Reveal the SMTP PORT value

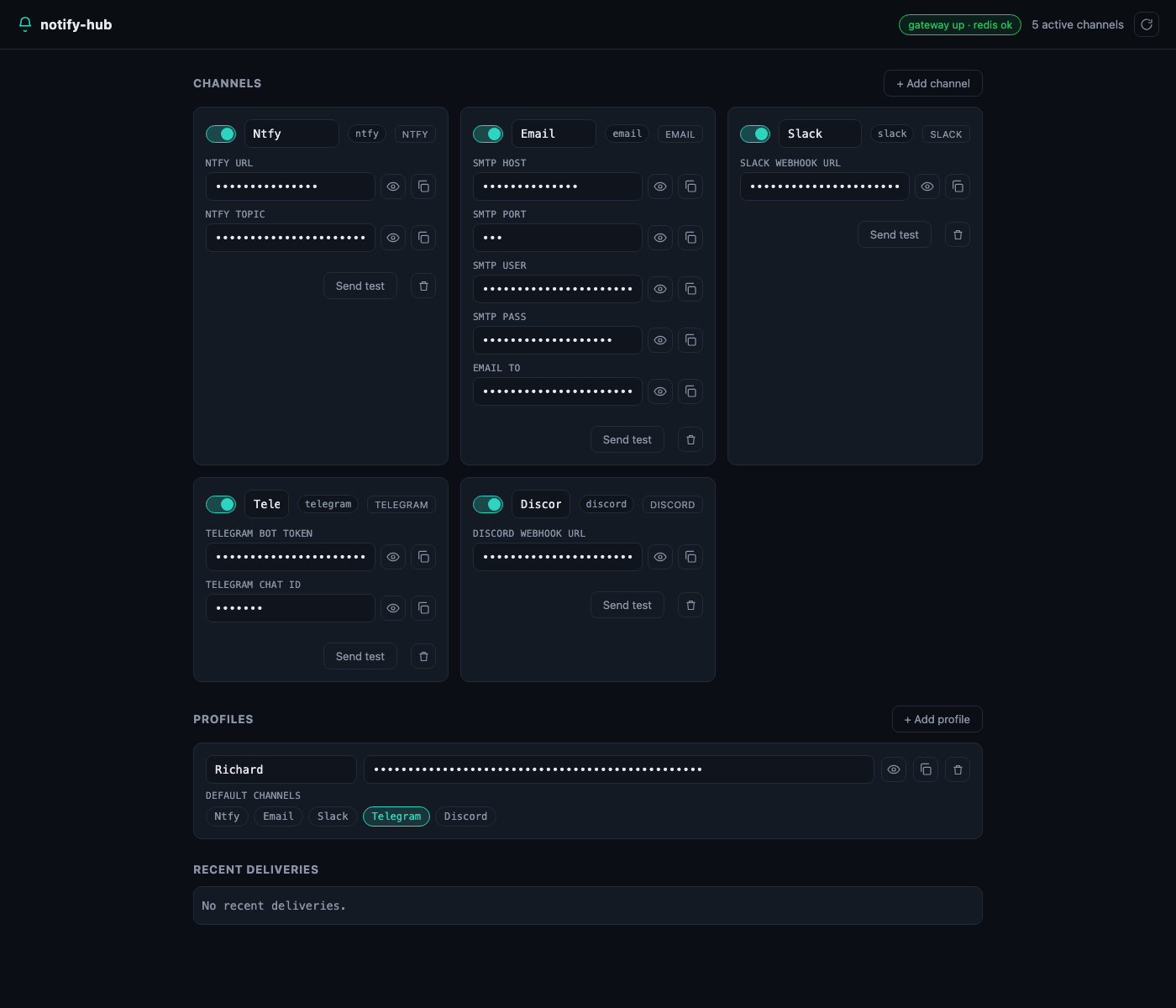[660, 238]
